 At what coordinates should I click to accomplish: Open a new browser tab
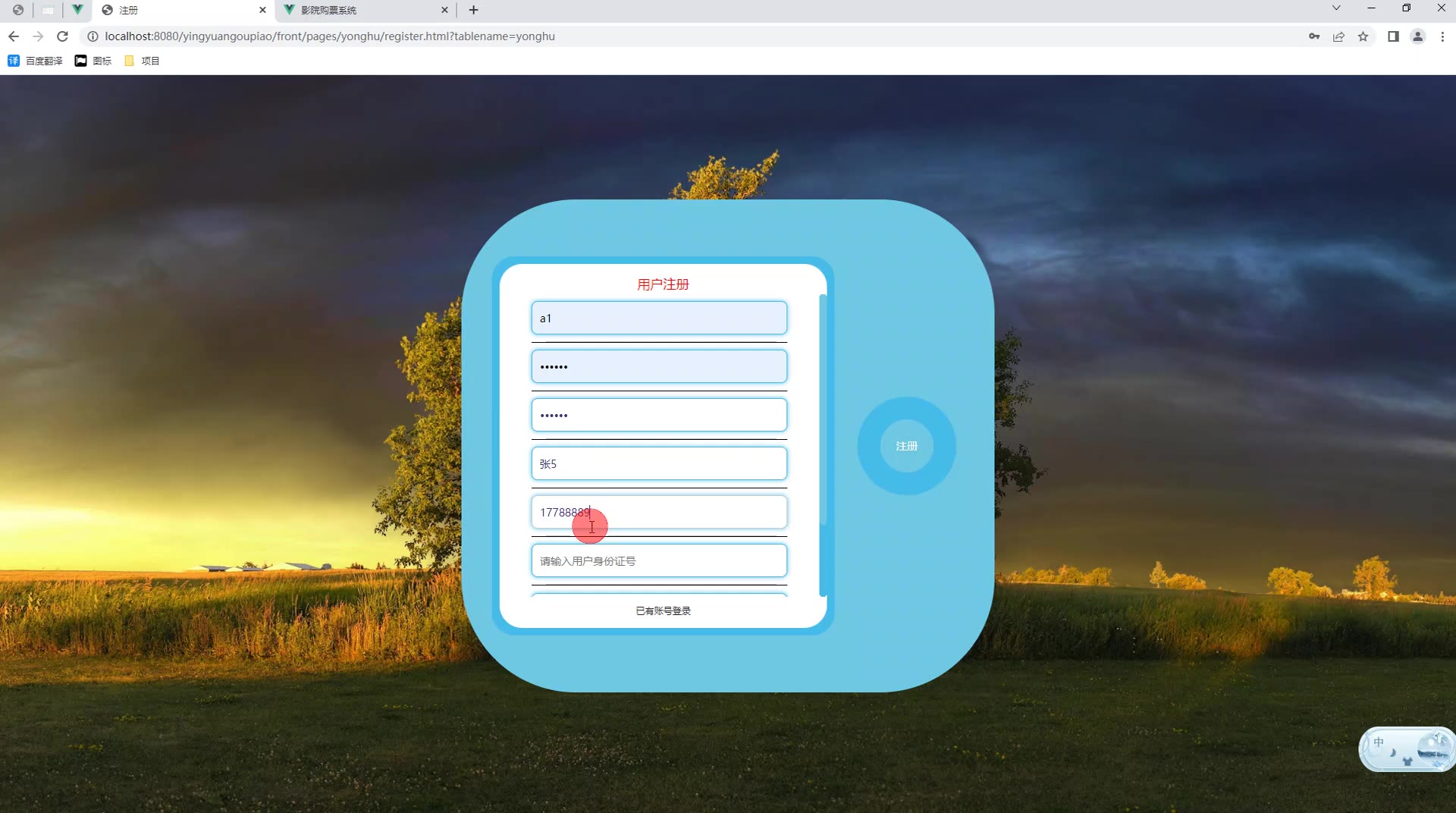pos(473,10)
